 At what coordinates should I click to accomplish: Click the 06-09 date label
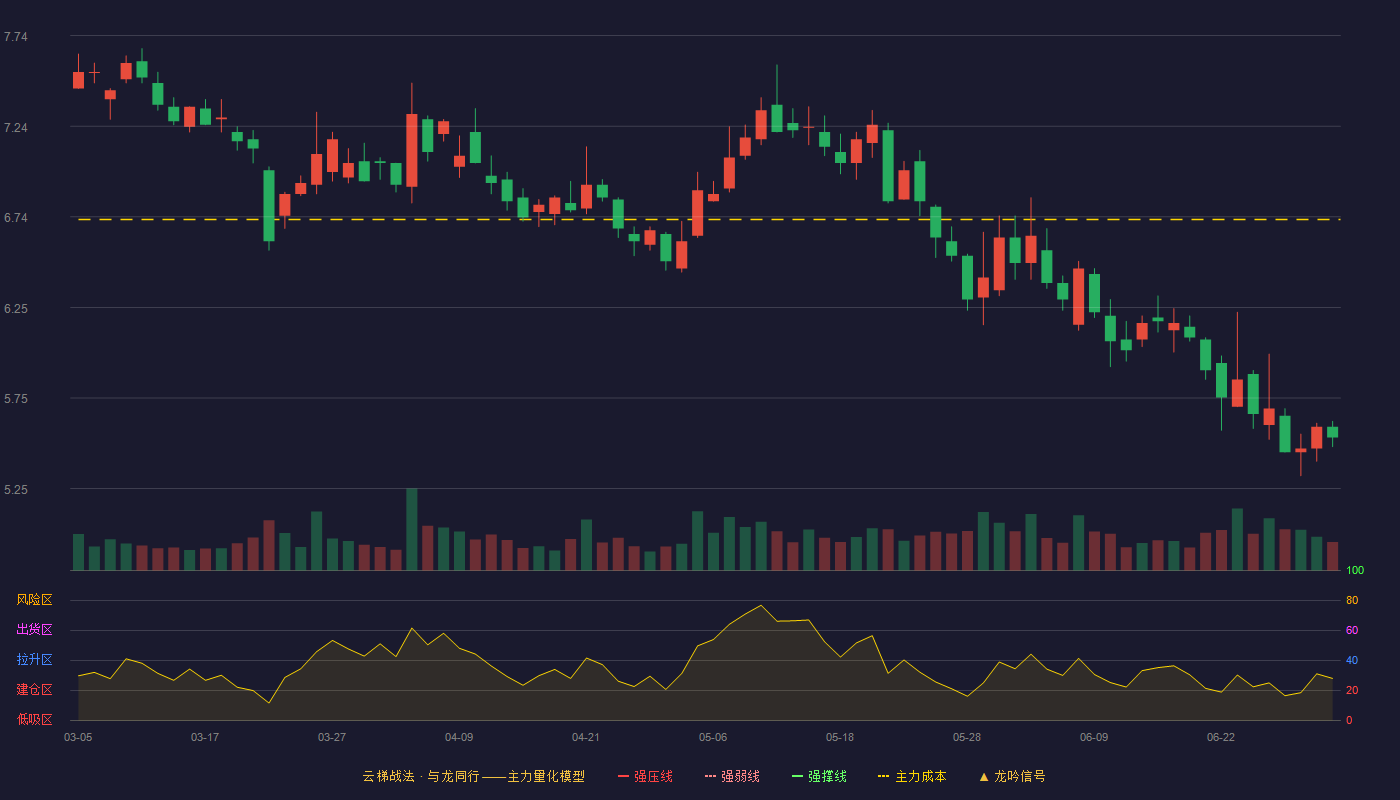1094,737
